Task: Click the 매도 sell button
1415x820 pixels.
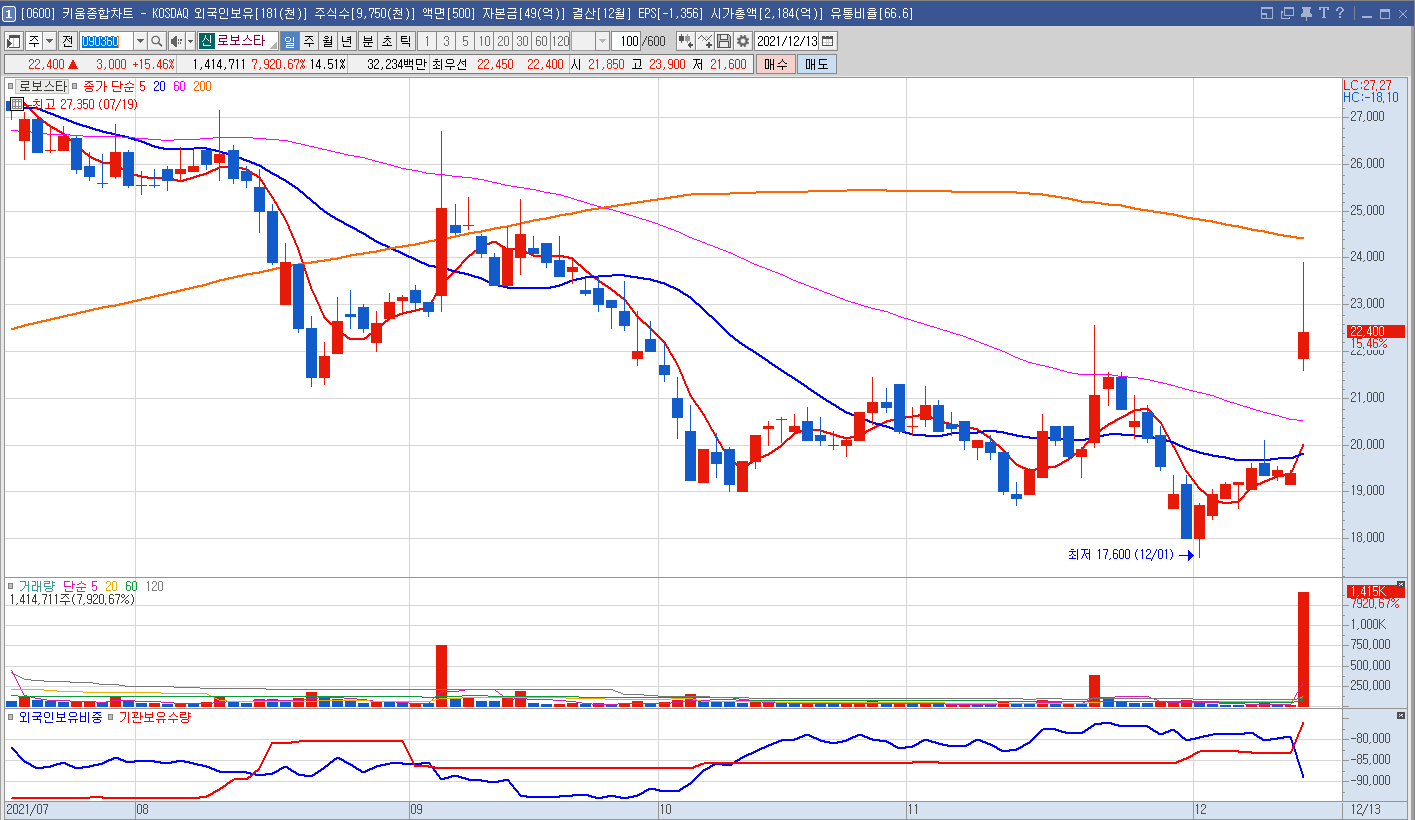Action: 816,64
